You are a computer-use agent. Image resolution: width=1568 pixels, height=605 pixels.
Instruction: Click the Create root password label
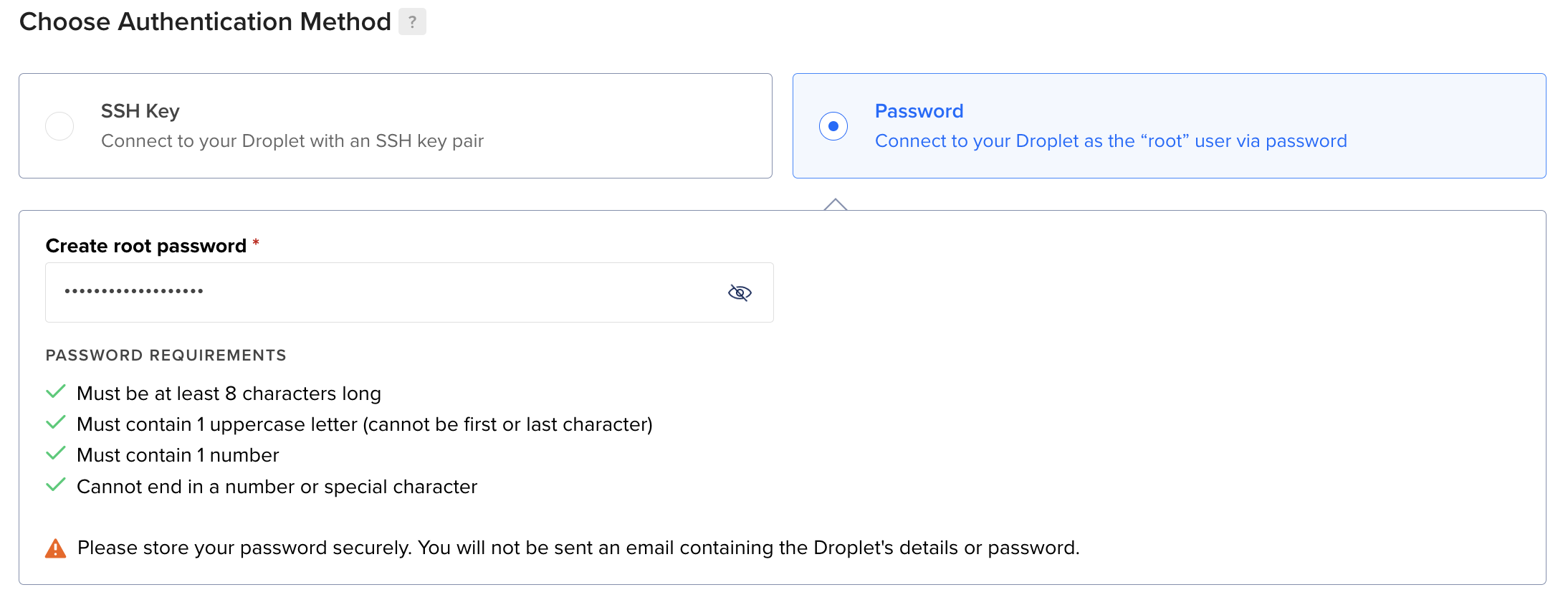click(146, 246)
